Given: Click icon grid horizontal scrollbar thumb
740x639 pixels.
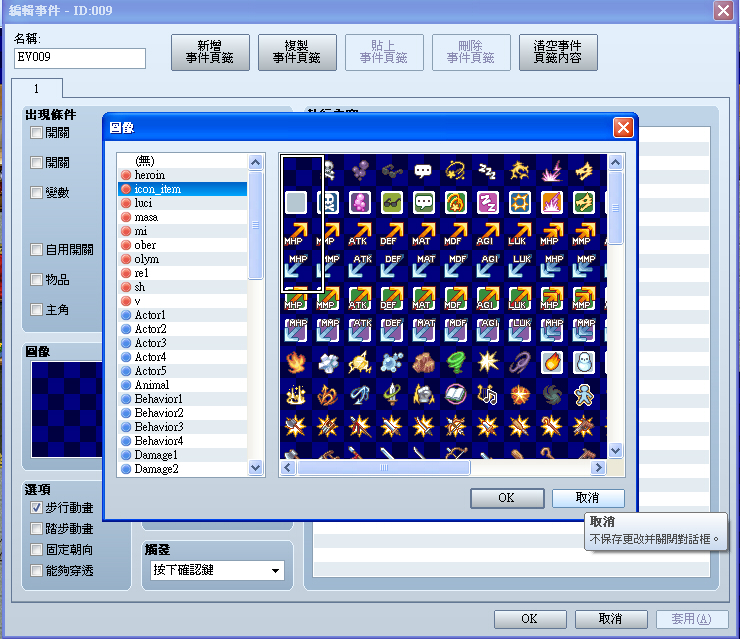Looking at the screenshot, I should click(x=384, y=468).
